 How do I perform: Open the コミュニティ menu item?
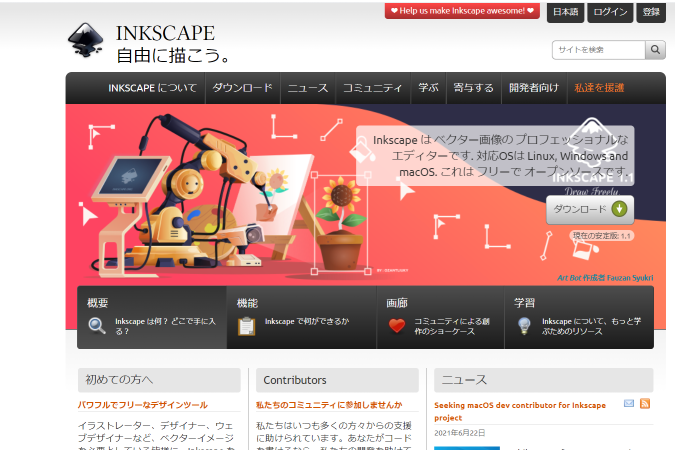(x=373, y=88)
